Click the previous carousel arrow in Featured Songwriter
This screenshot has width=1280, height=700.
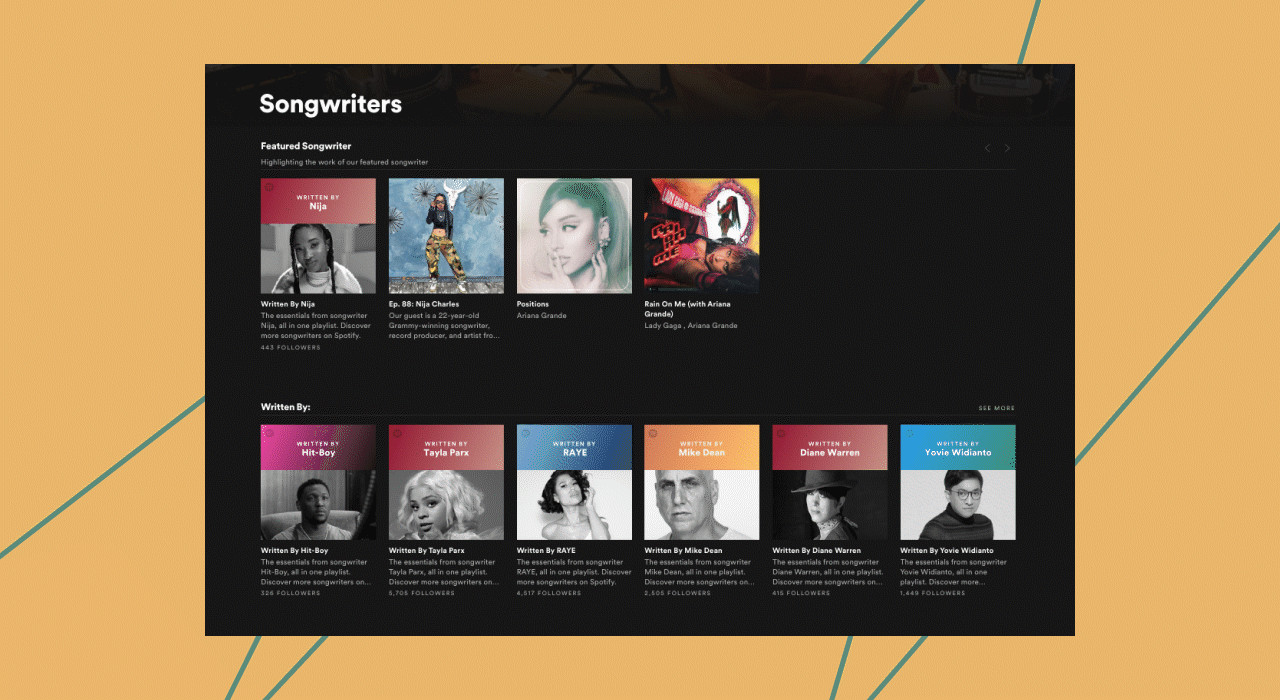coord(987,148)
